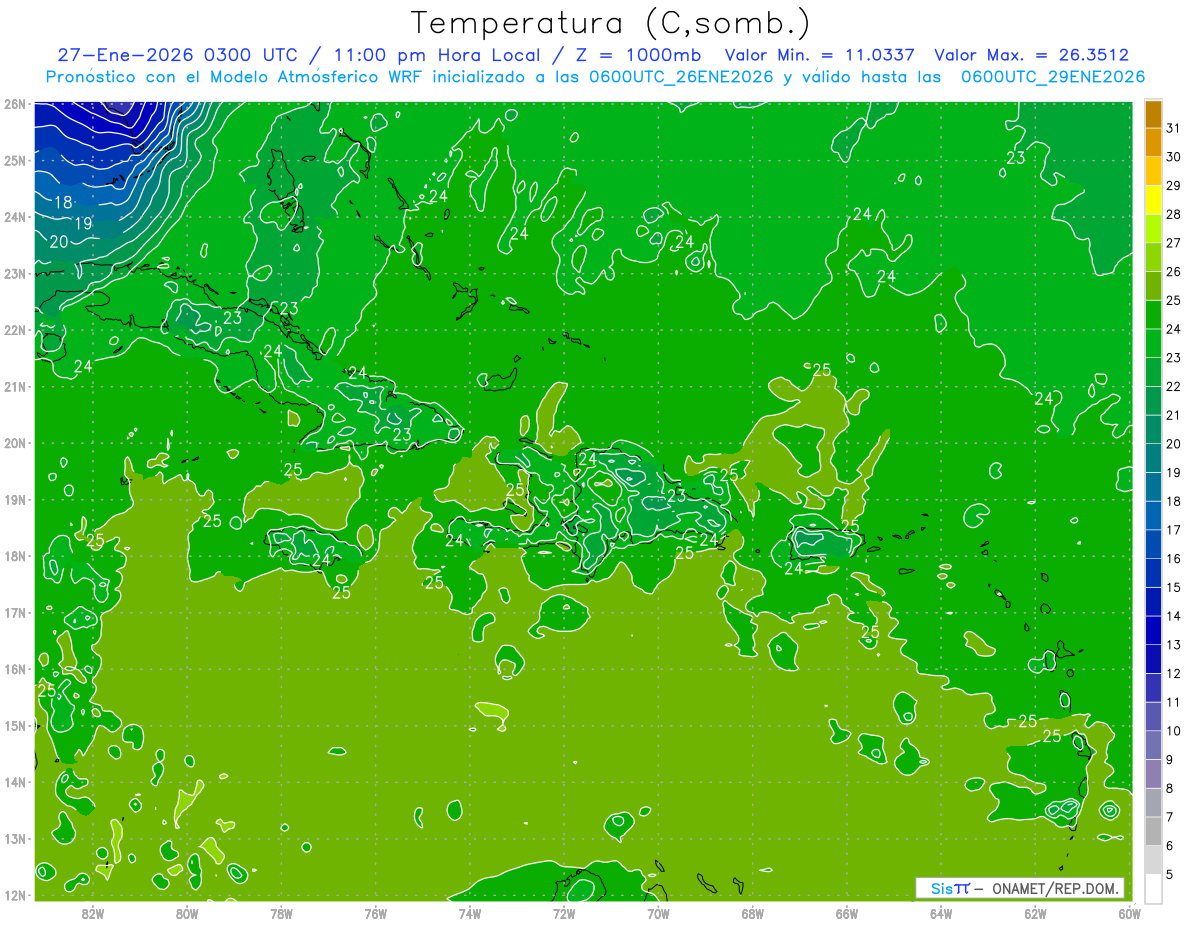Viewport: 1200px width, 927px height.
Task: Click the legend scale number 22
Action: [1174, 386]
